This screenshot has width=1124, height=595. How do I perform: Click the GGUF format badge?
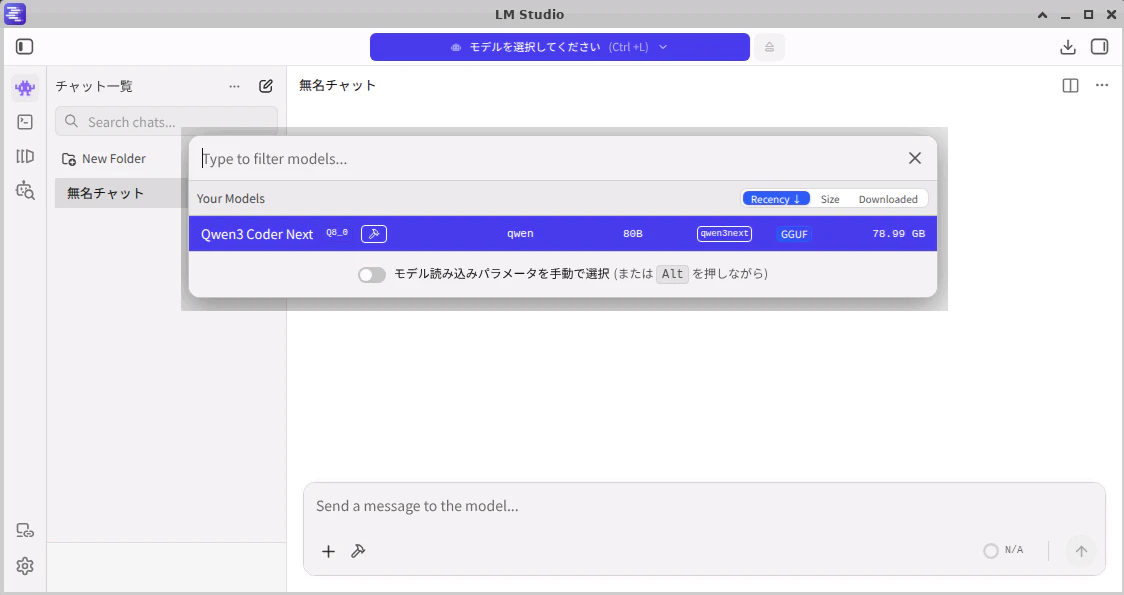click(x=794, y=234)
